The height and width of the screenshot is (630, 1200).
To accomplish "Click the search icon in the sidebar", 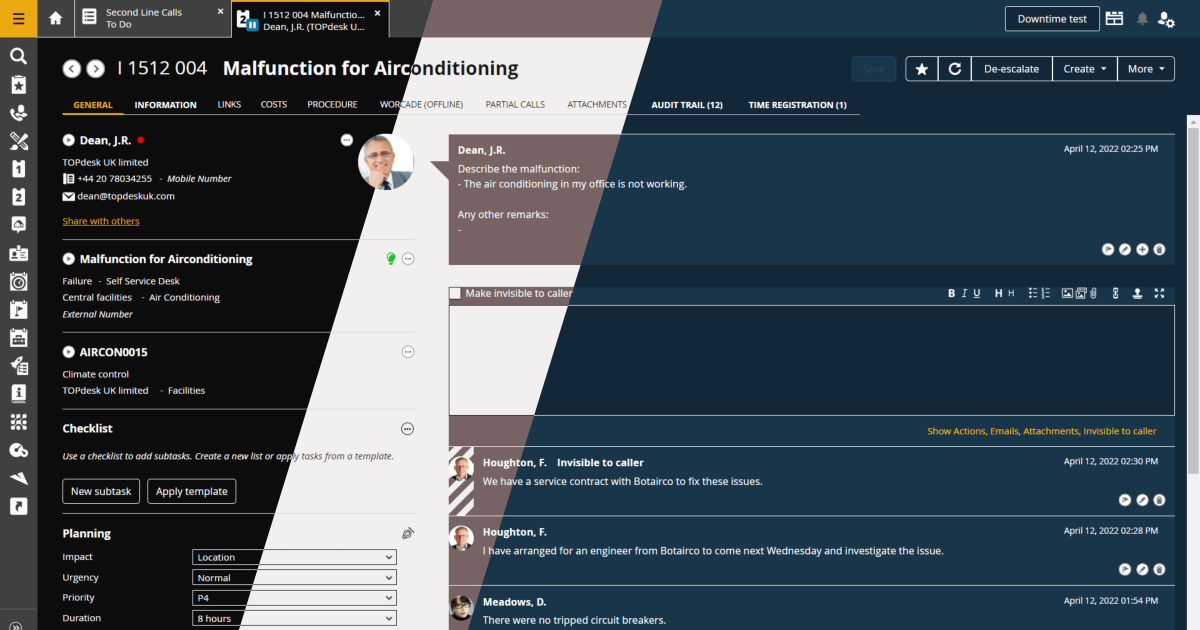I will click(x=18, y=56).
